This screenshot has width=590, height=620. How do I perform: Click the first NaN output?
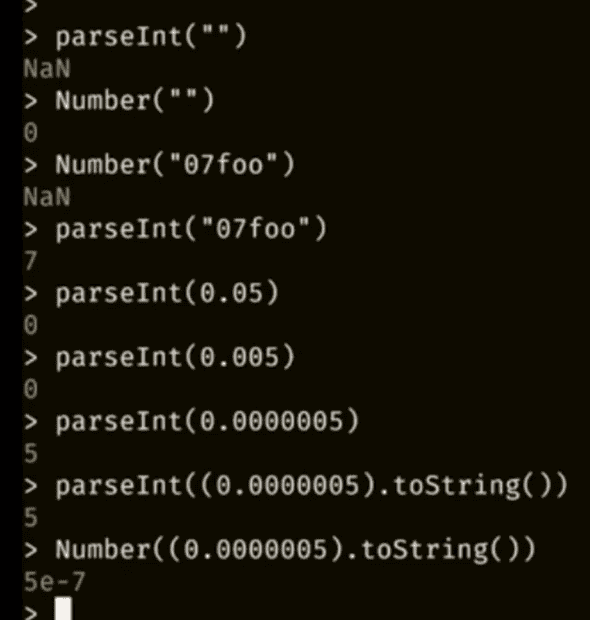(47, 69)
